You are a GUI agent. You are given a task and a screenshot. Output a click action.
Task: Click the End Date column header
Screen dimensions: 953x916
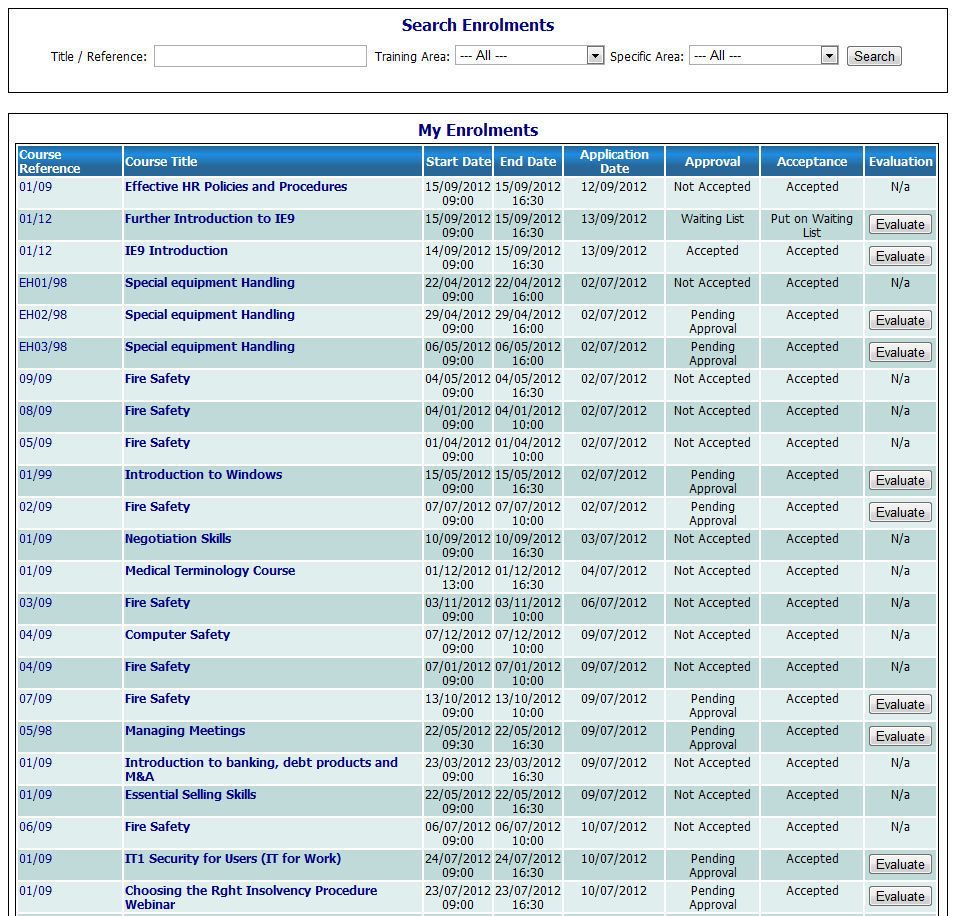(x=528, y=162)
